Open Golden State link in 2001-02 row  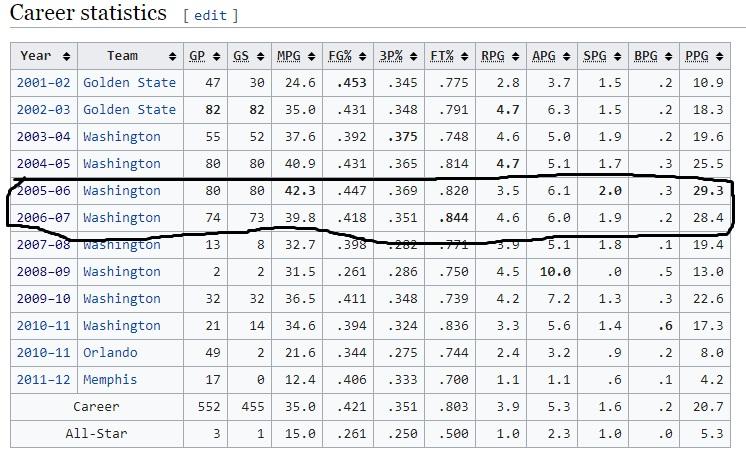click(x=129, y=83)
